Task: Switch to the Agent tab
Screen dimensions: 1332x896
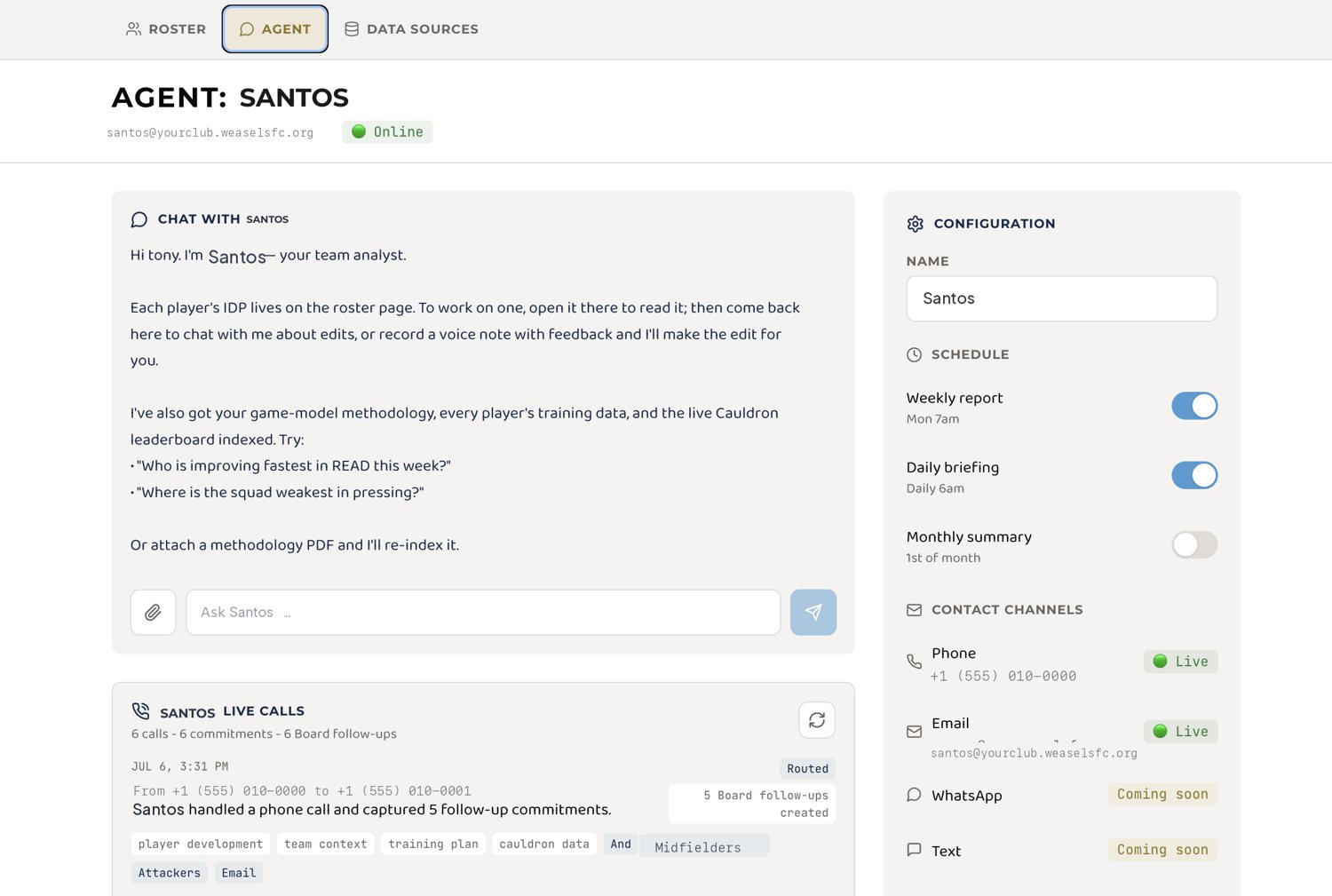Action: [x=275, y=29]
